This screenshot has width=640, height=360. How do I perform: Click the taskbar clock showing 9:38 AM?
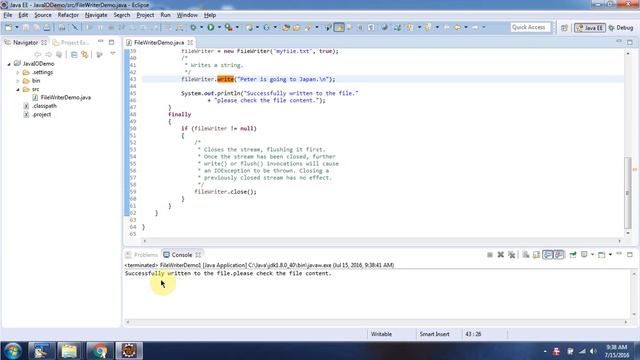click(x=617, y=351)
